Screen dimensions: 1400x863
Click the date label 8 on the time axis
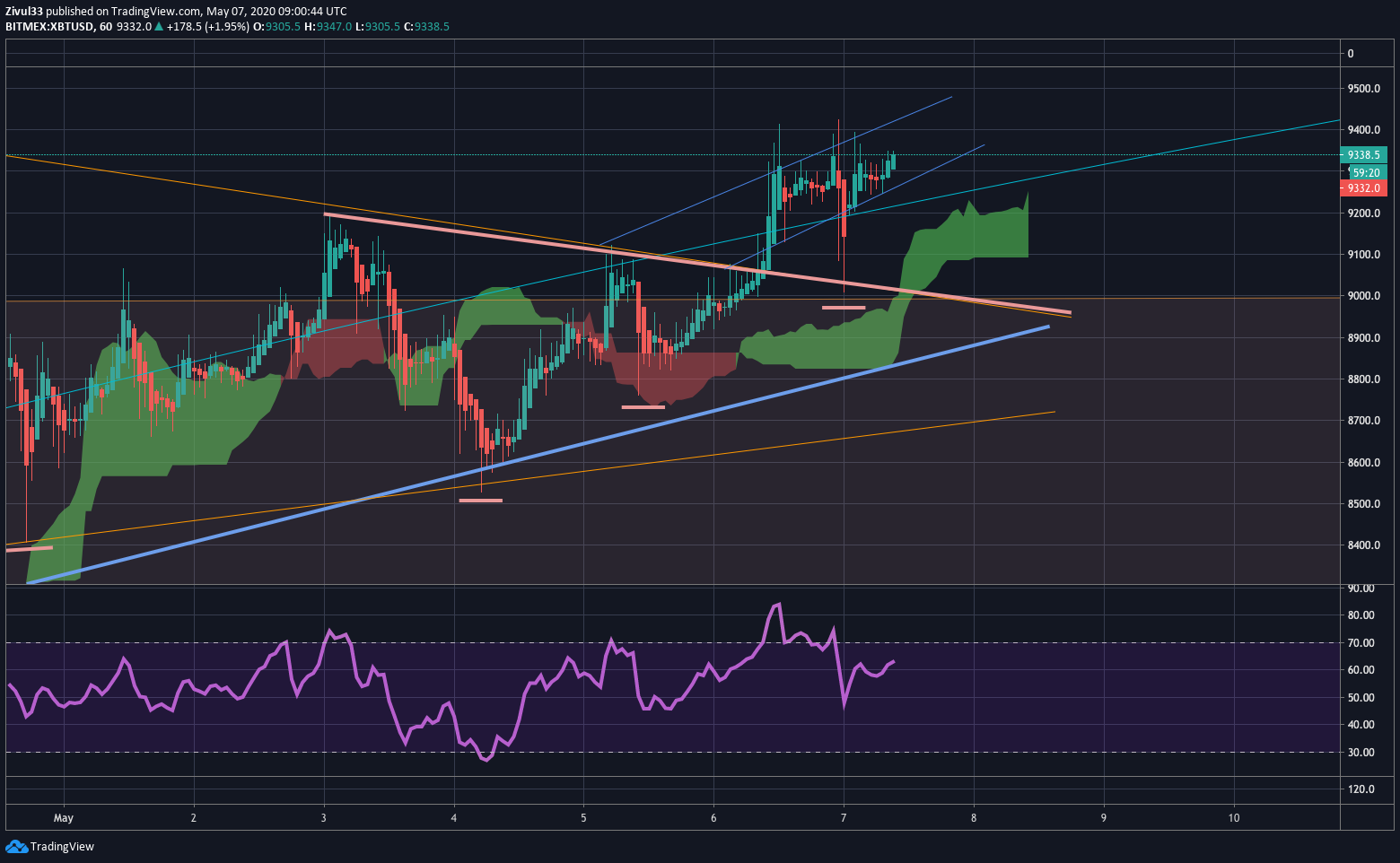pyautogui.click(x=974, y=818)
